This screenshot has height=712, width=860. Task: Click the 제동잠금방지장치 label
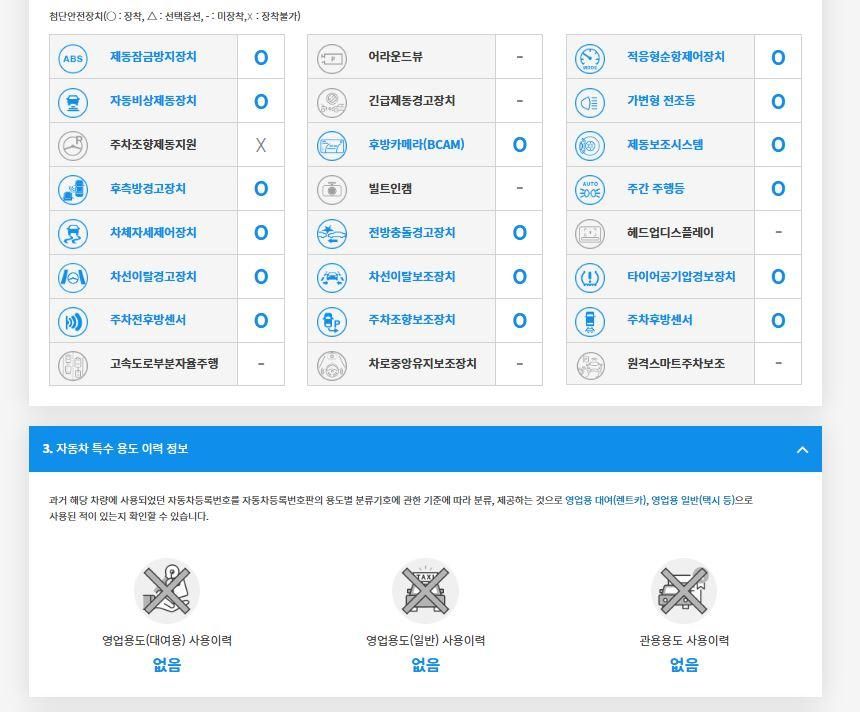coord(153,57)
